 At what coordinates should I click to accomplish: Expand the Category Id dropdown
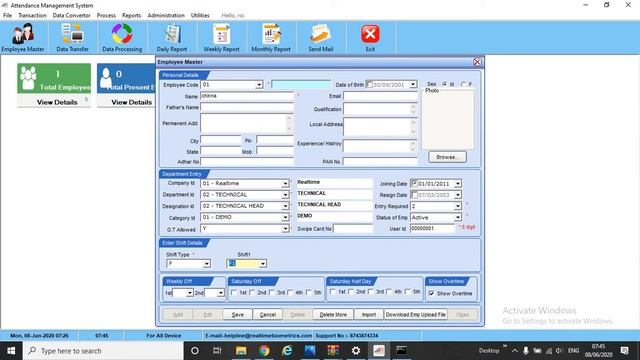tap(285, 218)
